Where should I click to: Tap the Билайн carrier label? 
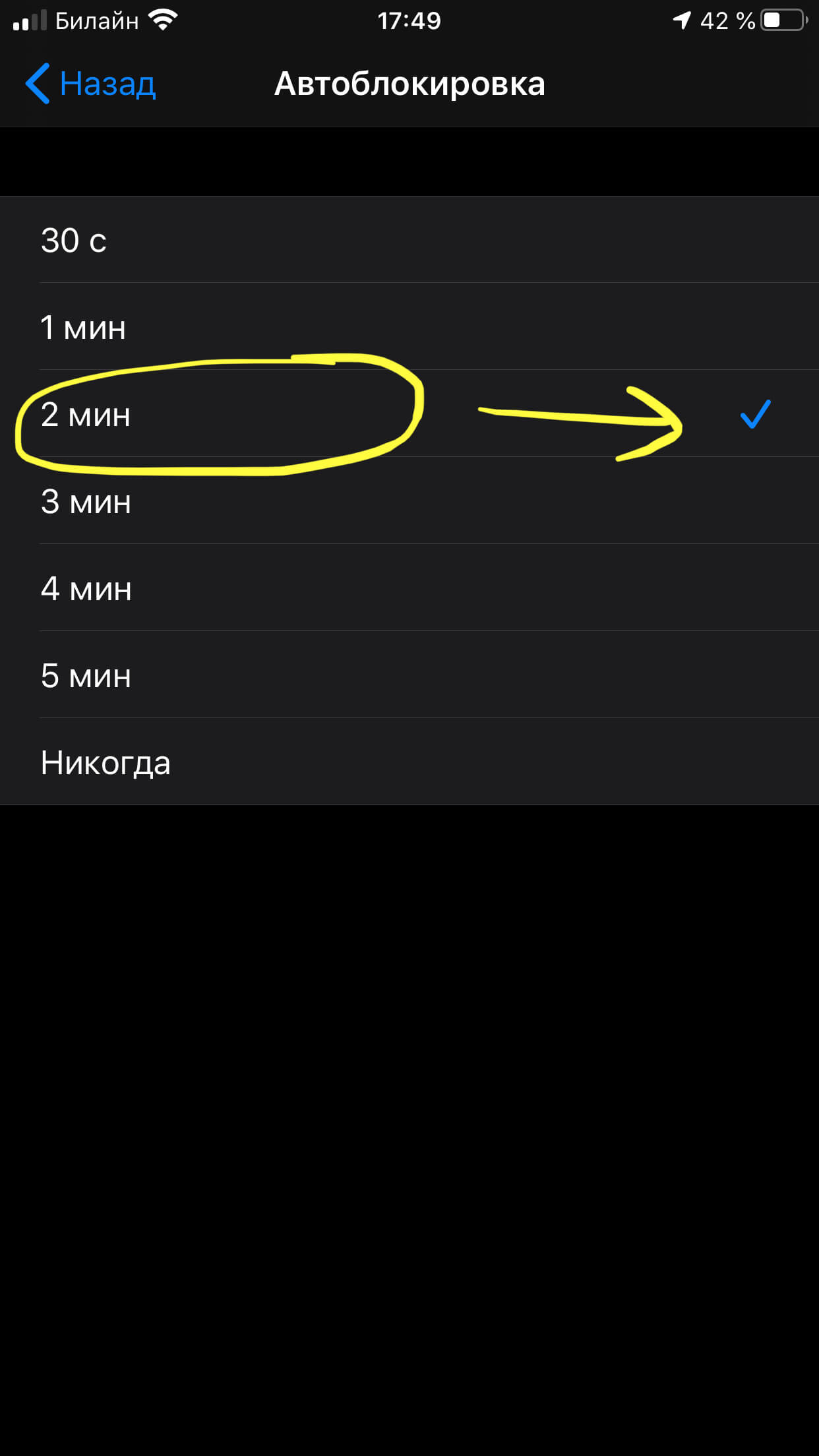[x=97, y=20]
